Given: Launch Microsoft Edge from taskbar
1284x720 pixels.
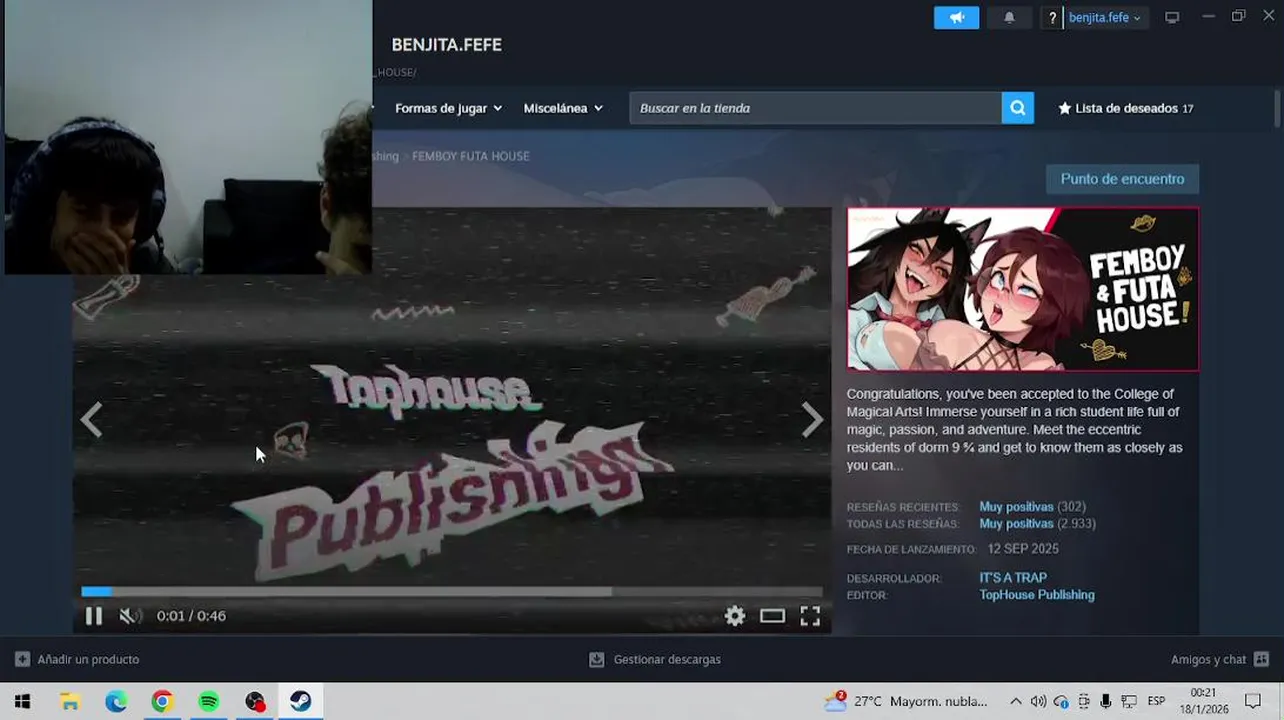Looking at the screenshot, I should coord(116,701).
